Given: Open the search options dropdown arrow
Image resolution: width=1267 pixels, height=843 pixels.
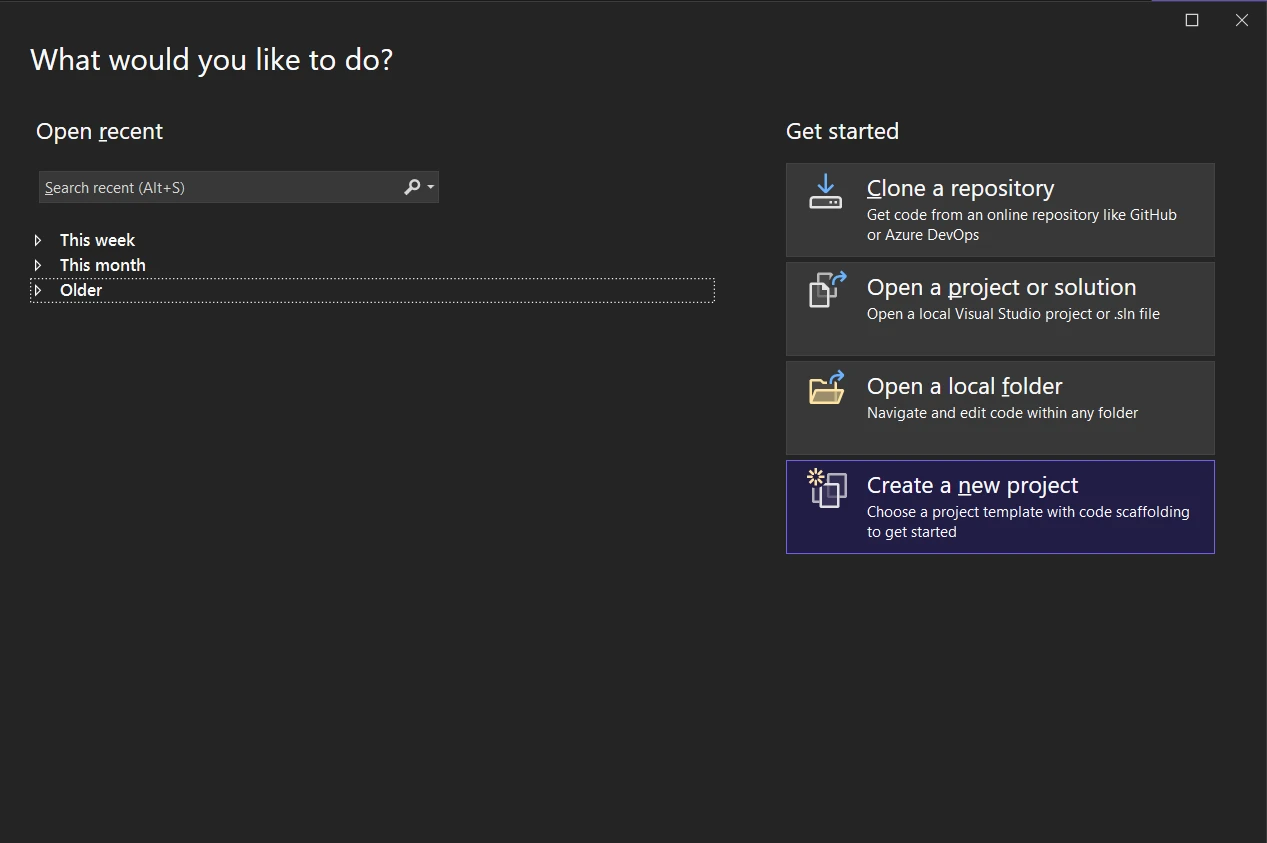Looking at the screenshot, I should pos(431,187).
